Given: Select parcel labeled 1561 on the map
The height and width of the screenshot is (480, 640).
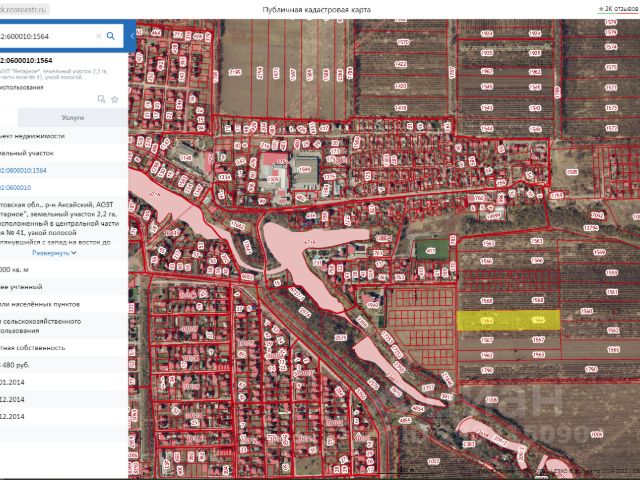Looking at the screenshot, I should coord(611,292).
